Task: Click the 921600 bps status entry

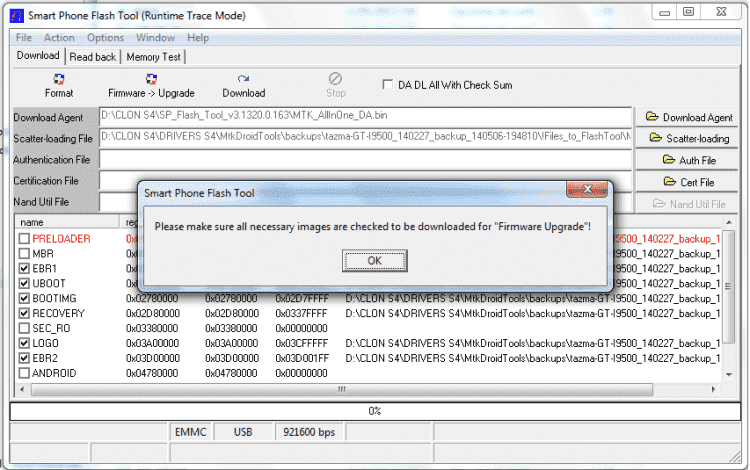Action: coord(309,432)
